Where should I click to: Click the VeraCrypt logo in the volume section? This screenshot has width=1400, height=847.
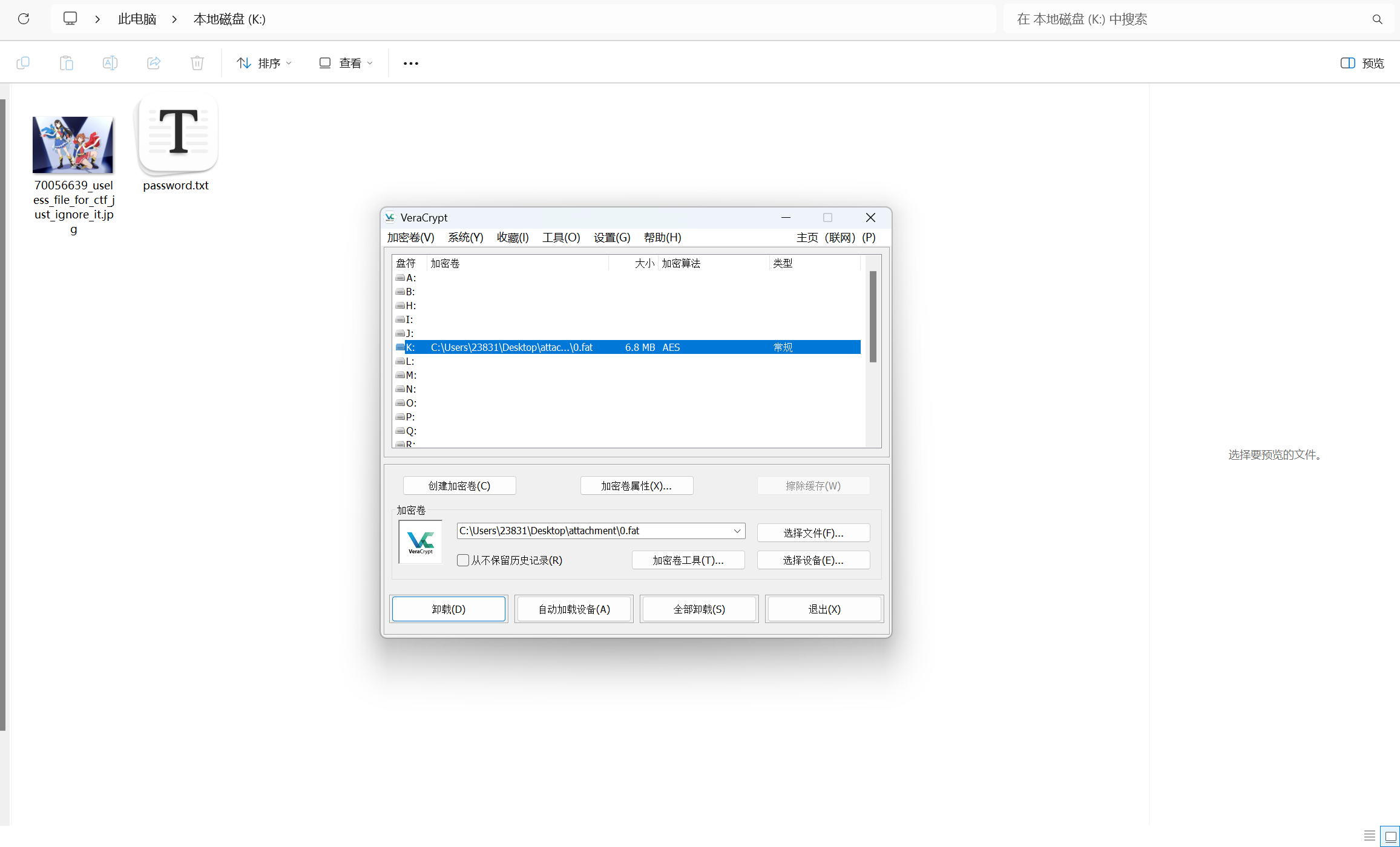coord(421,541)
